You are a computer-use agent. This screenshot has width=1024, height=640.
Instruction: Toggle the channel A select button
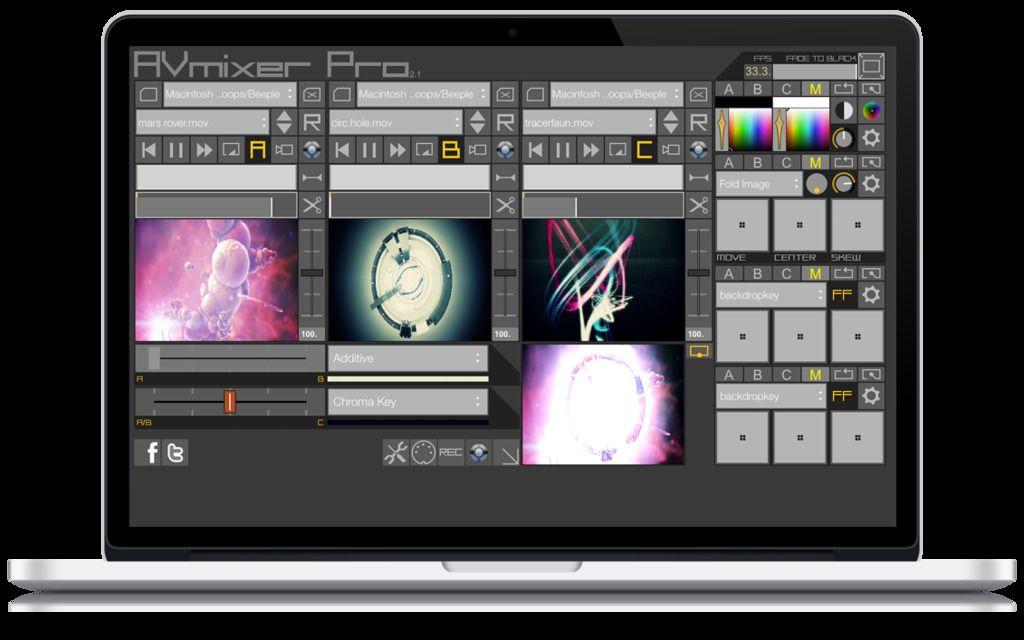257,150
